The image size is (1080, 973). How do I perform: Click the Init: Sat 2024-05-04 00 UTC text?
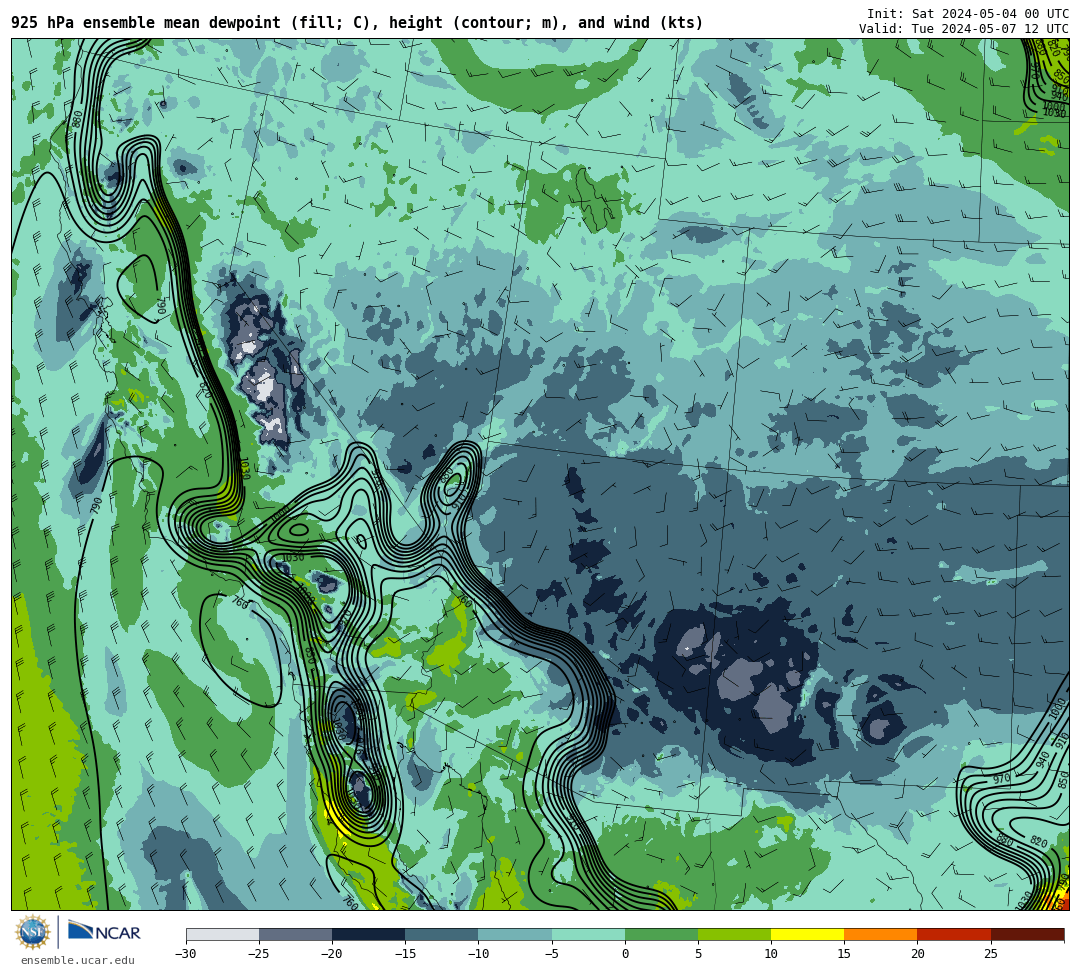[x=968, y=14]
